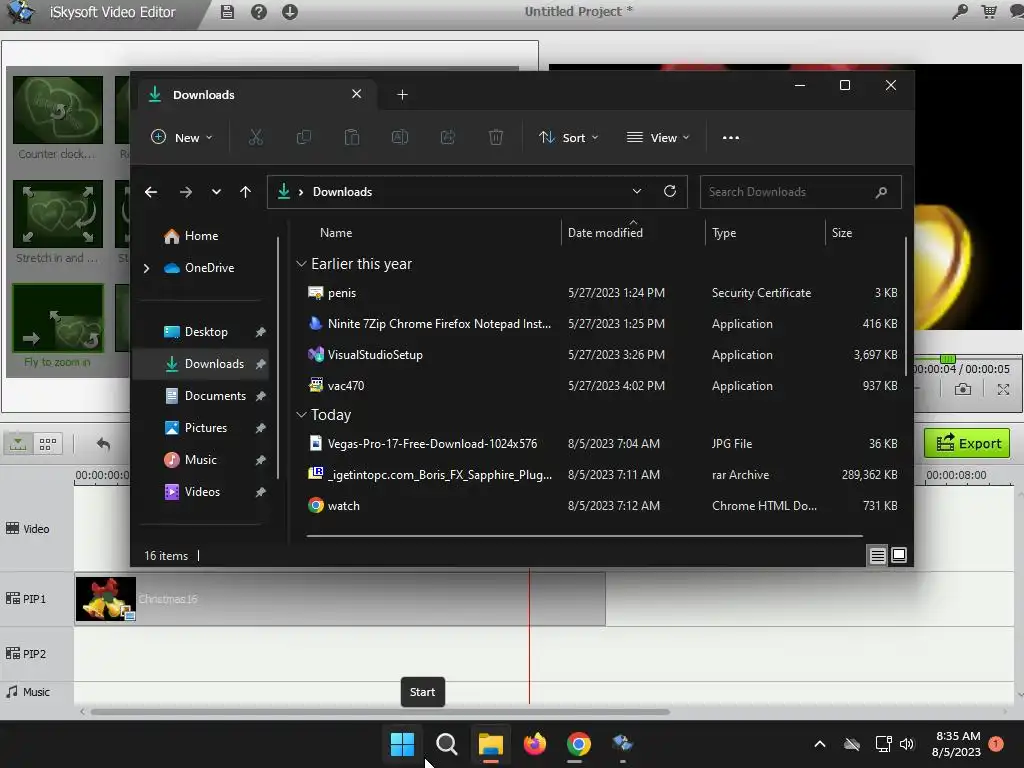
Task: Click the Share icon in File Explorer toolbar
Action: [448, 137]
